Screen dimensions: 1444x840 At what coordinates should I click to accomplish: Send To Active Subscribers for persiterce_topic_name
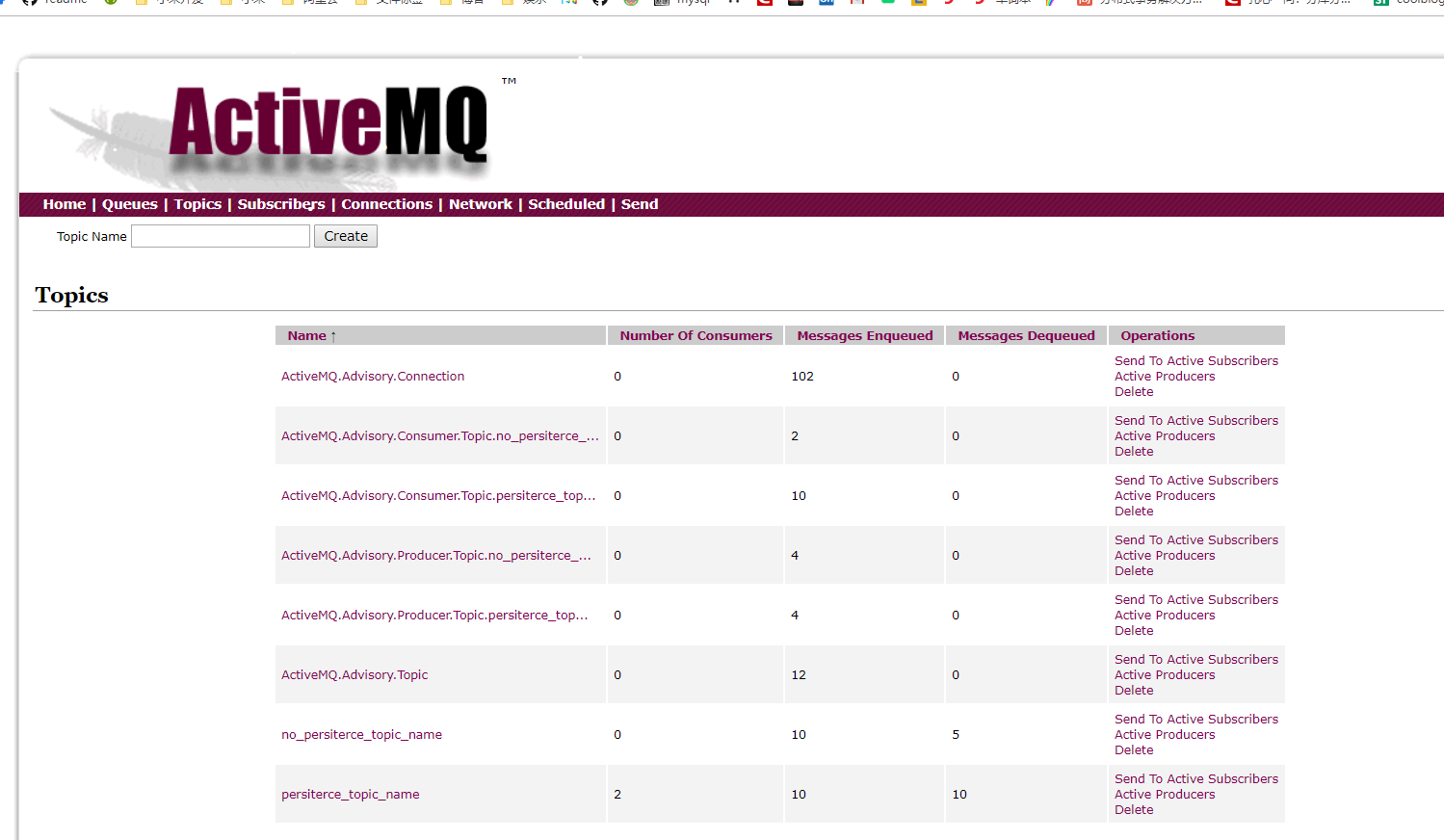(x=1196, y=779)
